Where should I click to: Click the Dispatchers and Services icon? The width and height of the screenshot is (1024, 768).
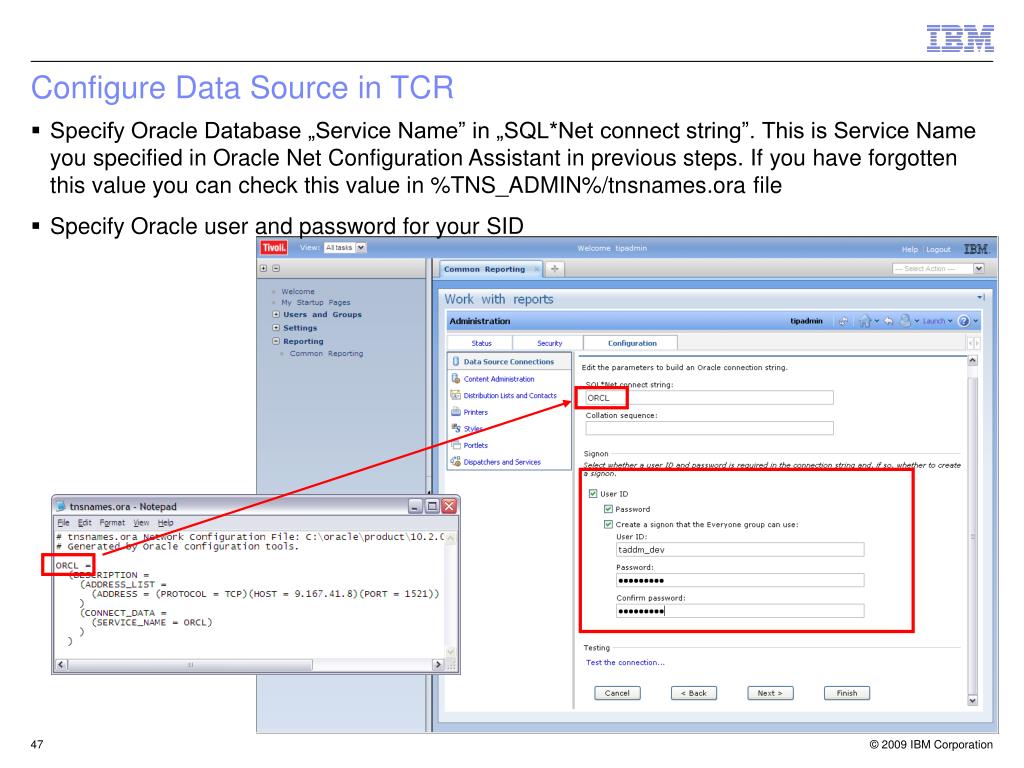pyautogui.click(x=456, y=461)
